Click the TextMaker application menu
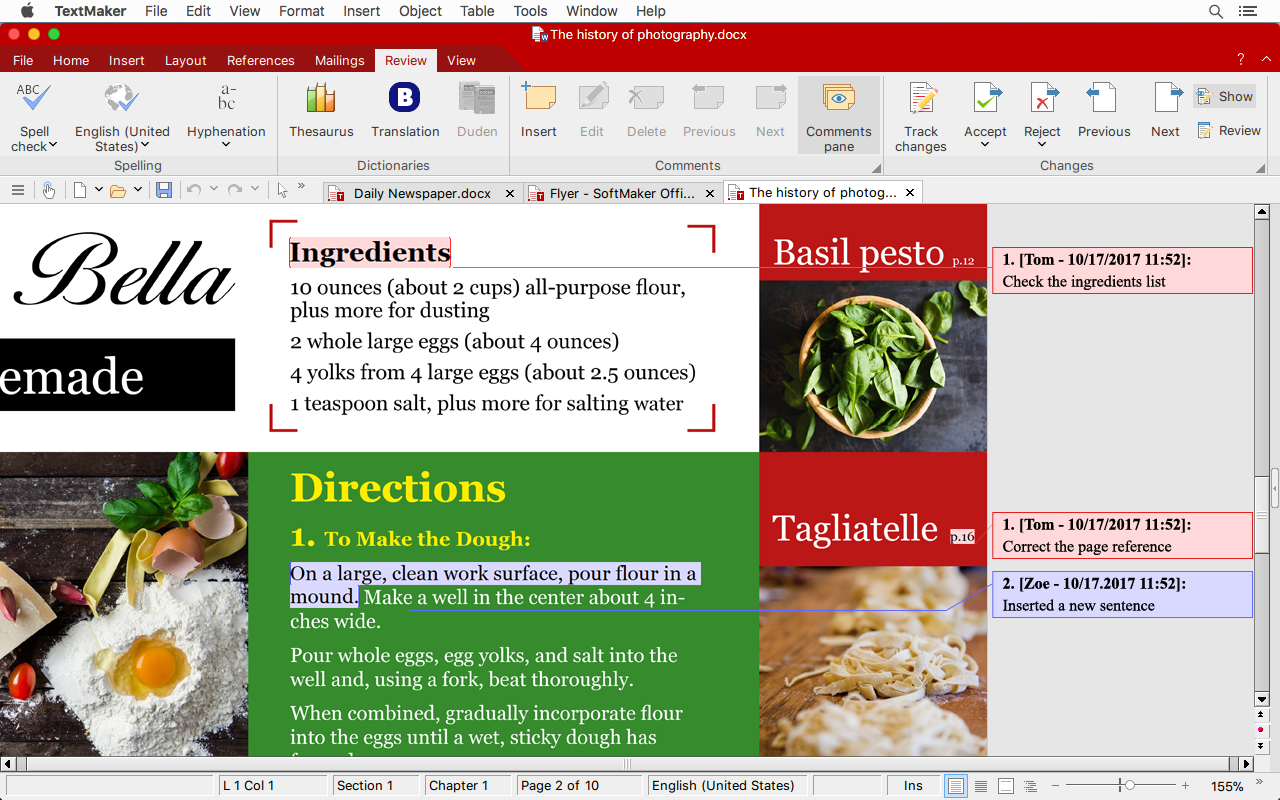Image resolution: width=1280 pixels, height=800 pixels. tap(90, 11)
